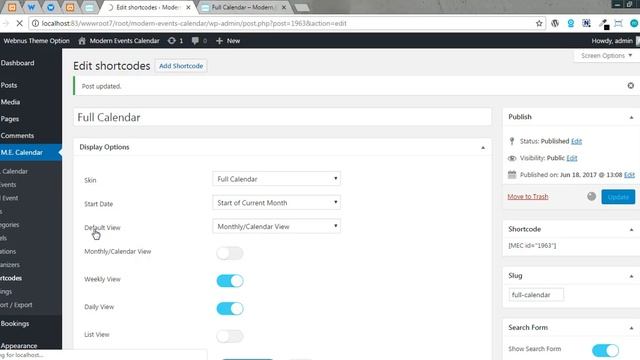Collapse the Shortcode panel
Screen dimensions: 640x360
tap(631, 229)
